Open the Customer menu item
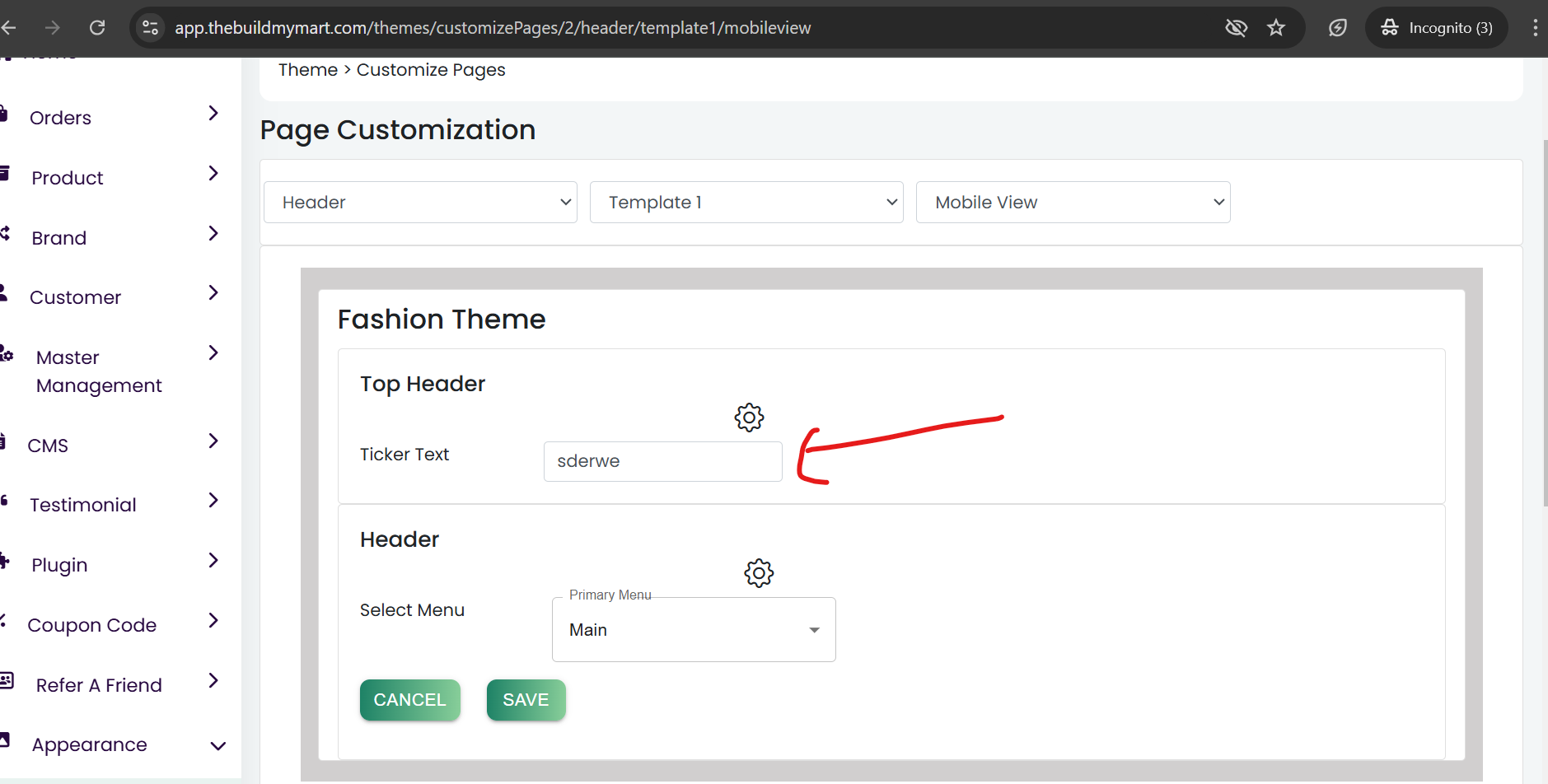The image size is (1548, 784). (x=75, y=297)
